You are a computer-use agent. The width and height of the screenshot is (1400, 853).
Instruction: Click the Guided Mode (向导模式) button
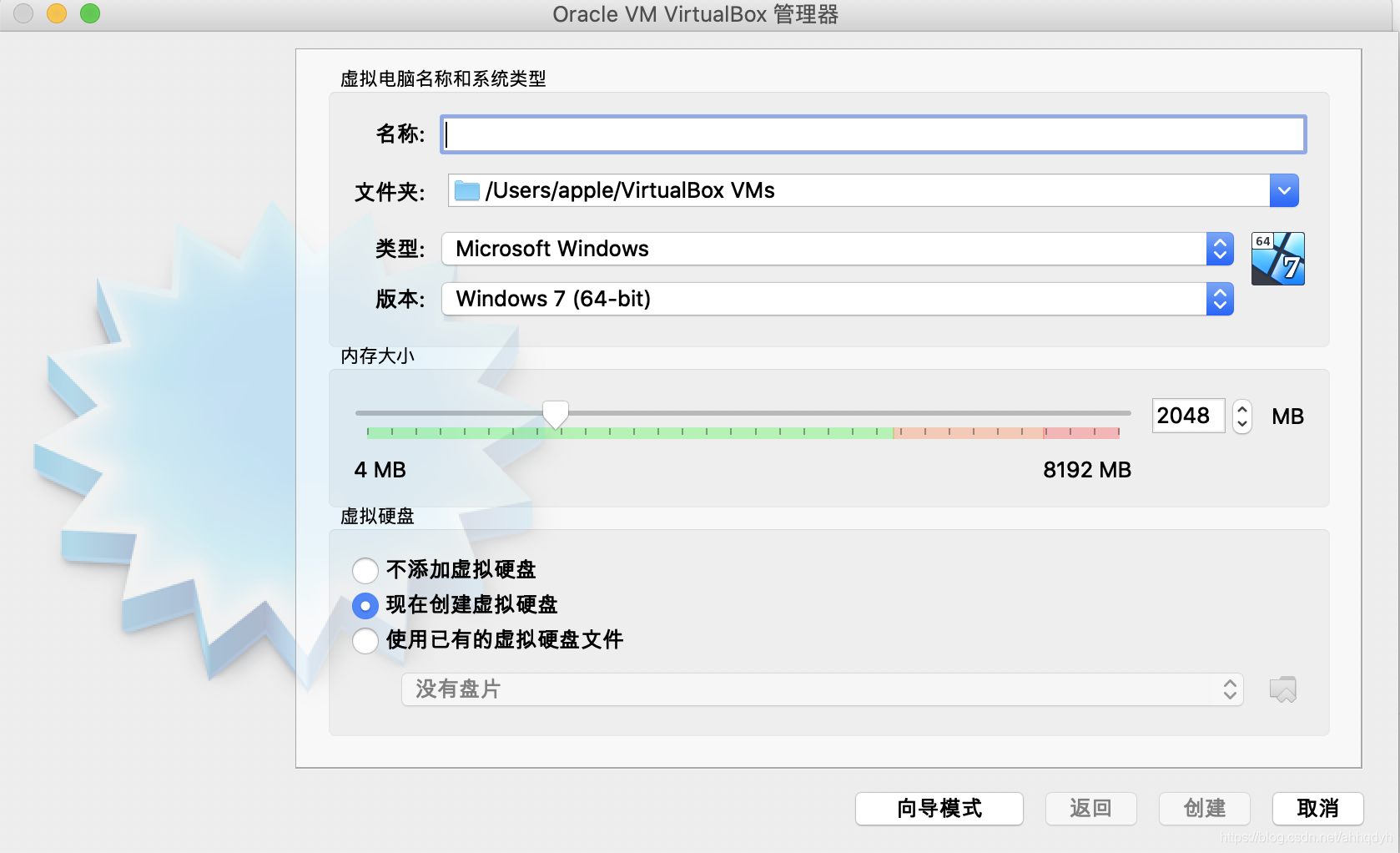tap(939, 809)
